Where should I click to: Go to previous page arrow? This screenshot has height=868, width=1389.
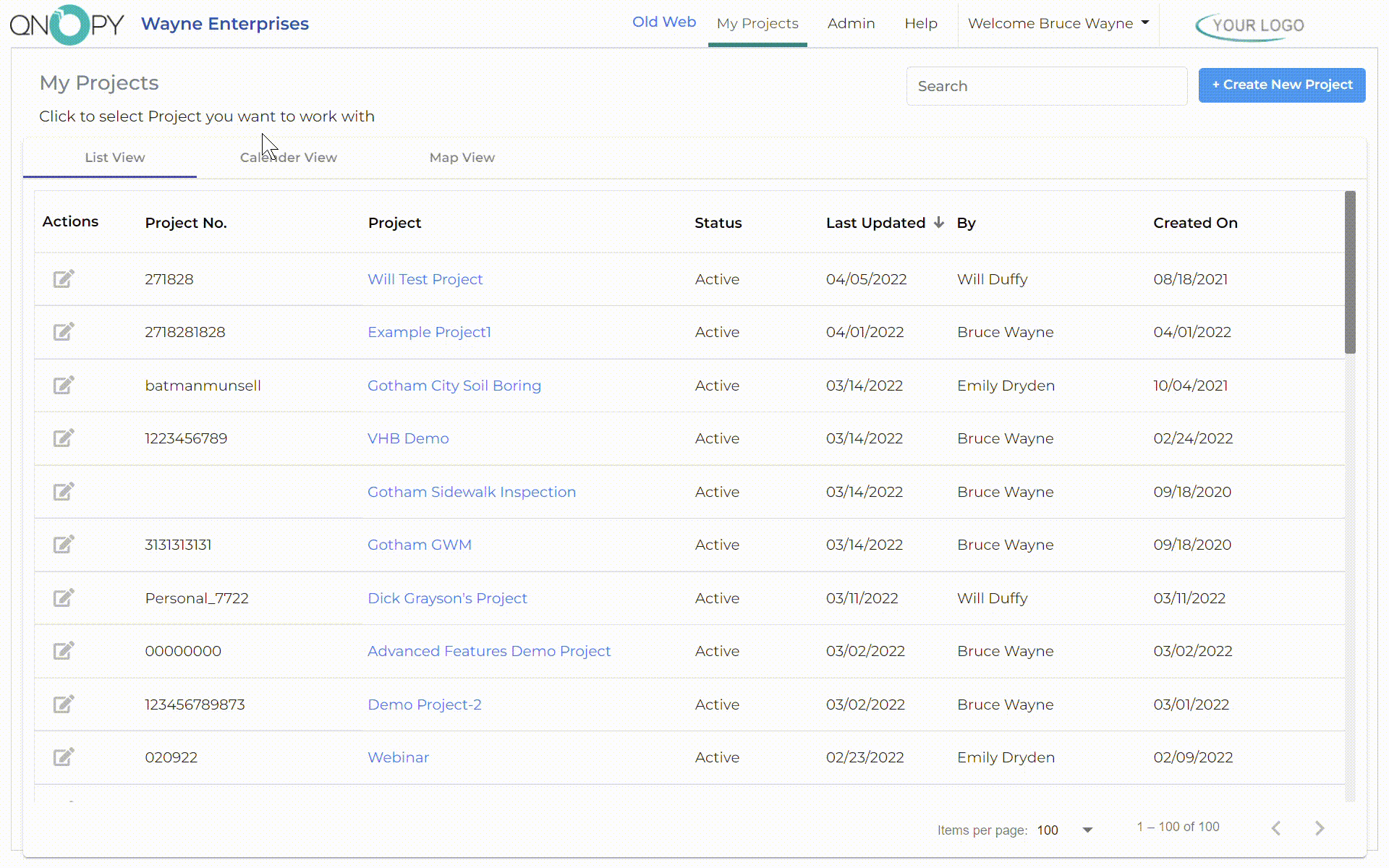tap(1276, 828)
